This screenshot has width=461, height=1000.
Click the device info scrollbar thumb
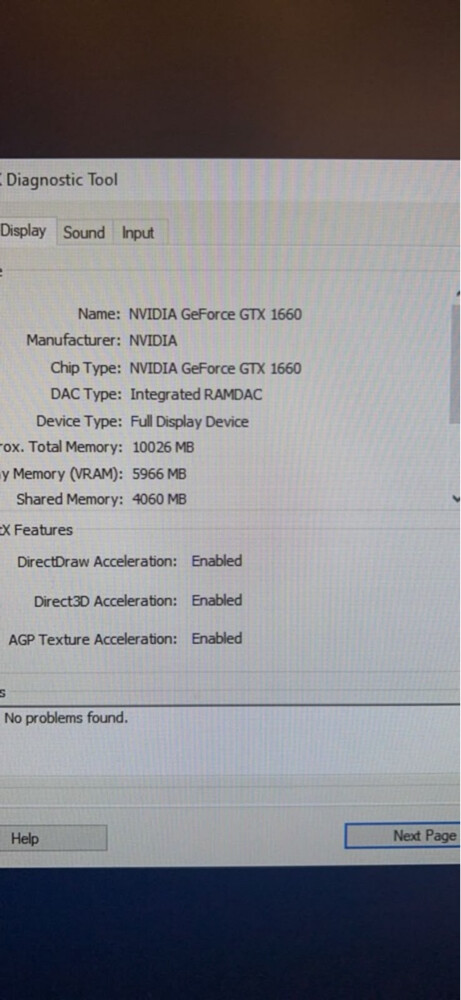455,364
